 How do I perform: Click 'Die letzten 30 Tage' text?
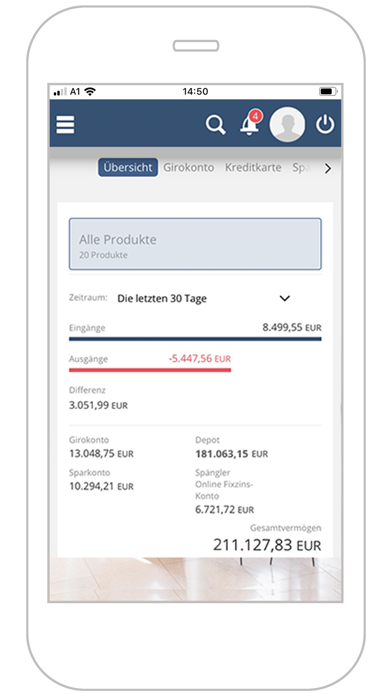(162, 299)
